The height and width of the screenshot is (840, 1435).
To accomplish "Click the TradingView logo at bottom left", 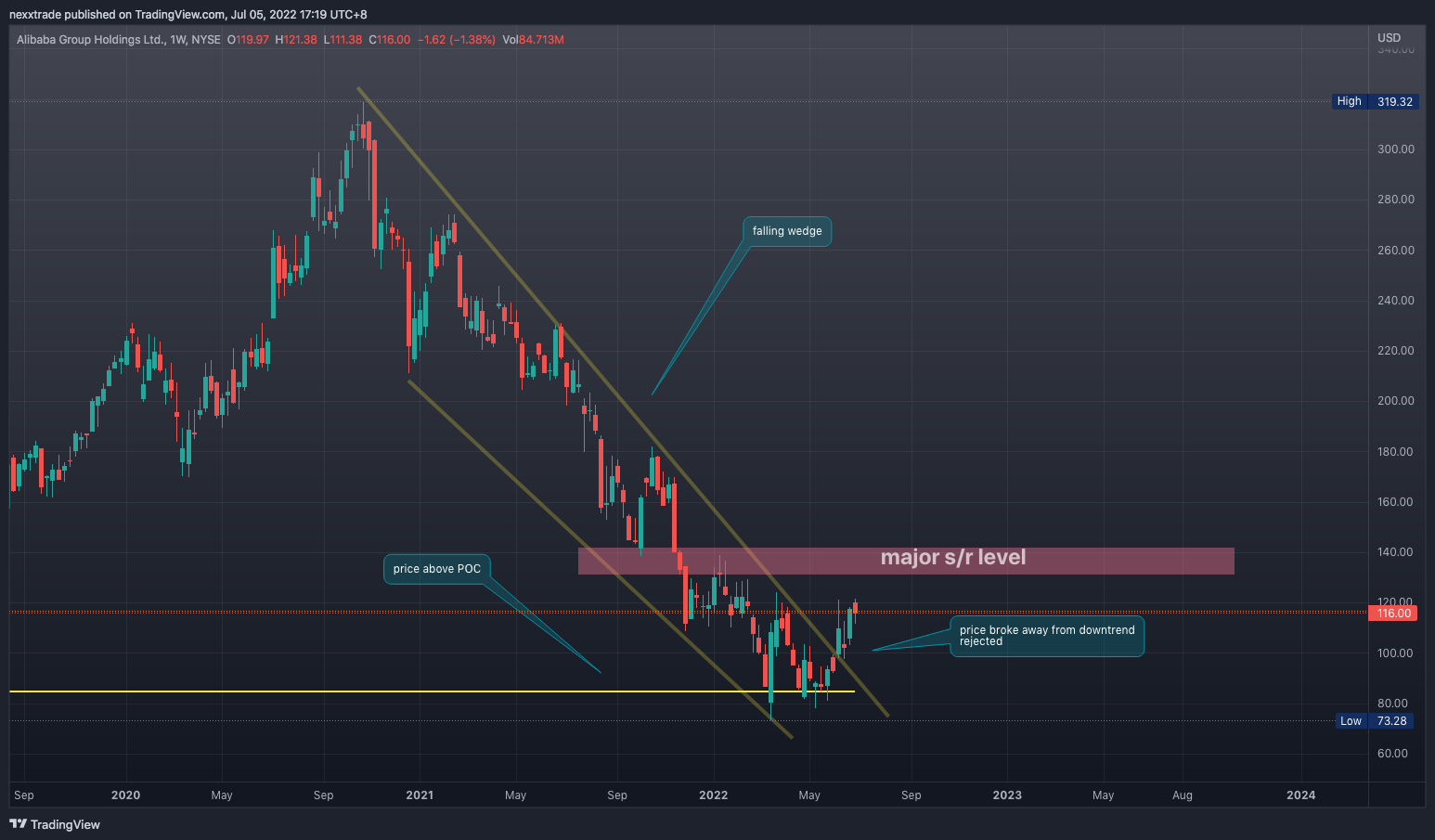I will pyautogui.click(x=55, y=824).
